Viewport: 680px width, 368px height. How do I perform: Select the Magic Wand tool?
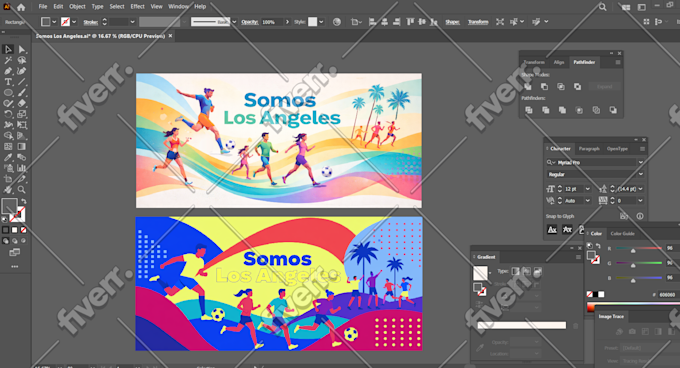8,60
